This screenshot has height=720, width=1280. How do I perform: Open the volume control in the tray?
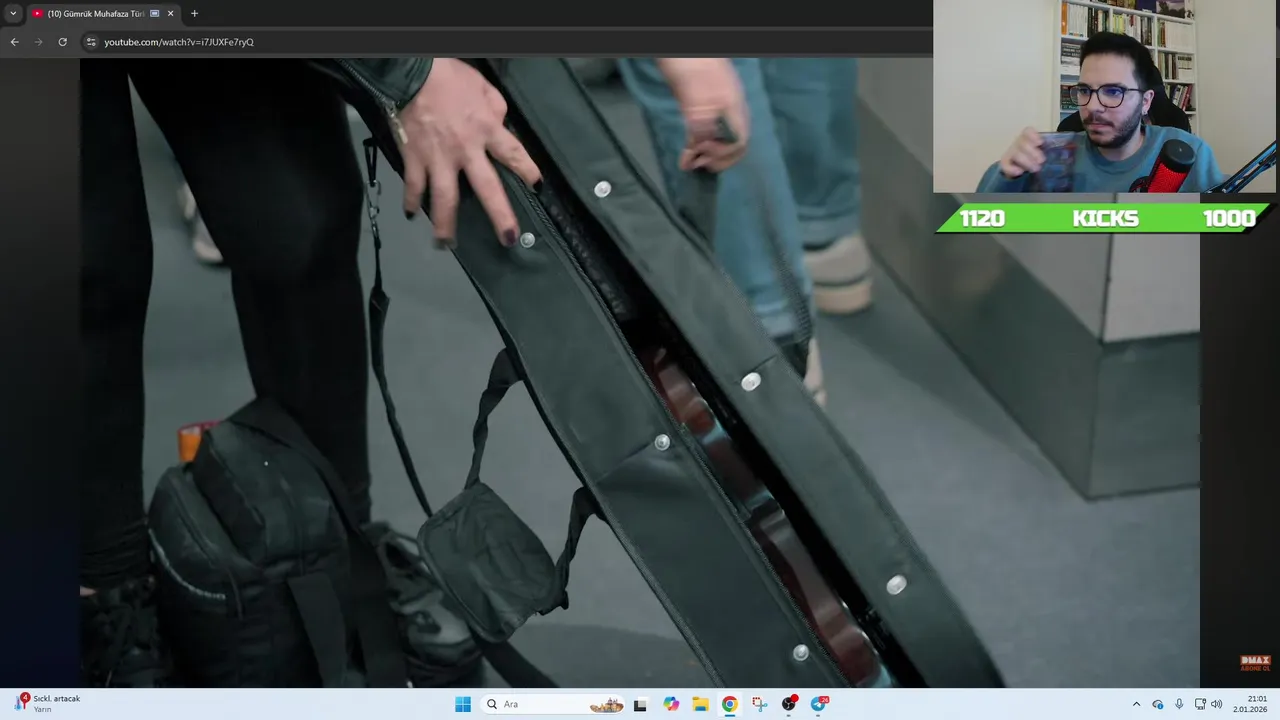[x=1217, y=704]
